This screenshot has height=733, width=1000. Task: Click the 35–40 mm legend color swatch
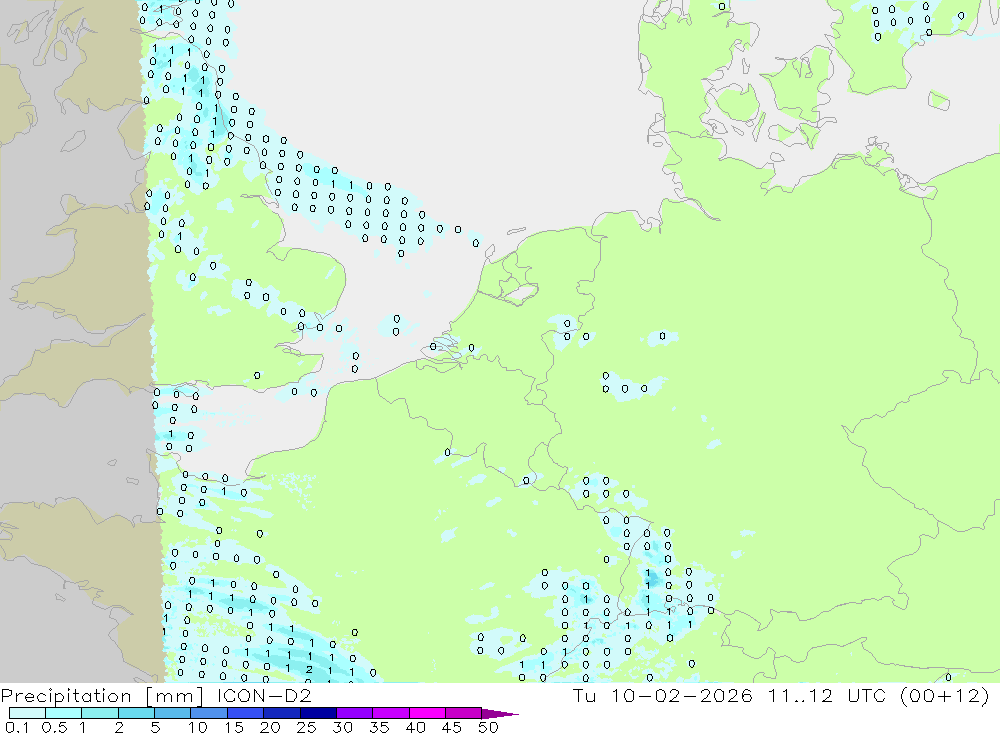point(391,713)
